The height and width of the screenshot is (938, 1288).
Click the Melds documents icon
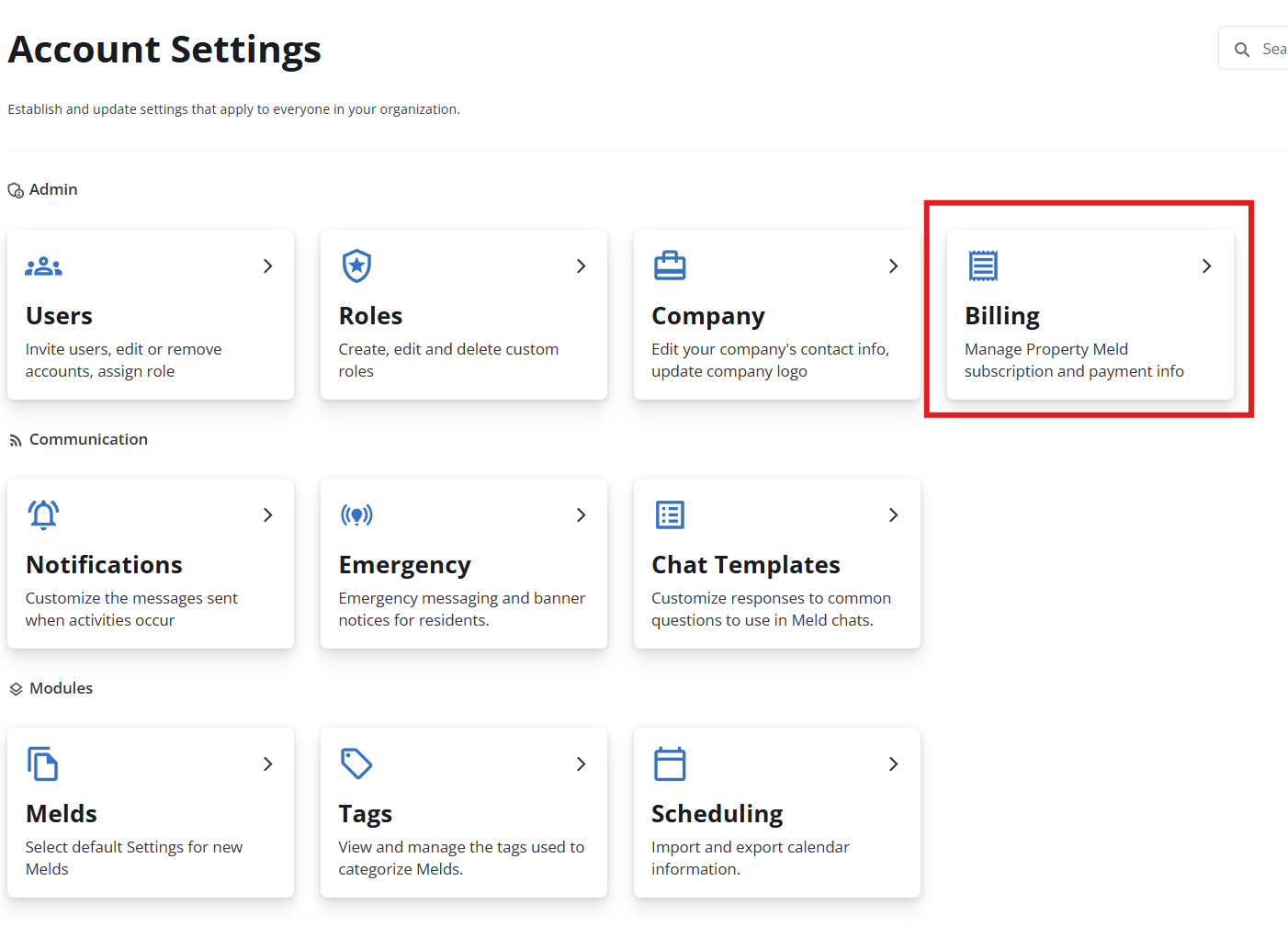click(x=43, y=763)
